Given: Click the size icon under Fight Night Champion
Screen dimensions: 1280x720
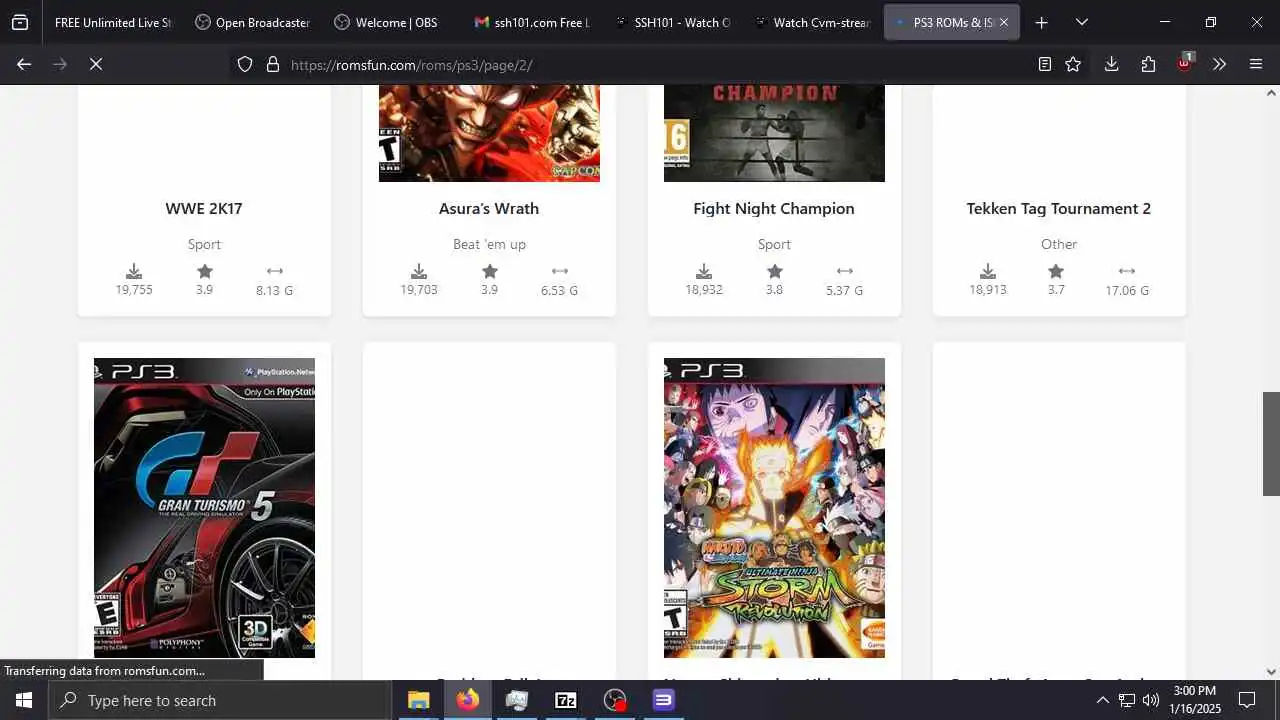Looking at the screenshot, I should click(x=845, y=271).
